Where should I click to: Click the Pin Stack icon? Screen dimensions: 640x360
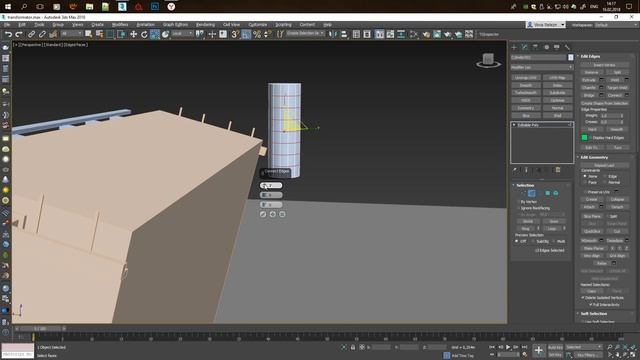515,170
